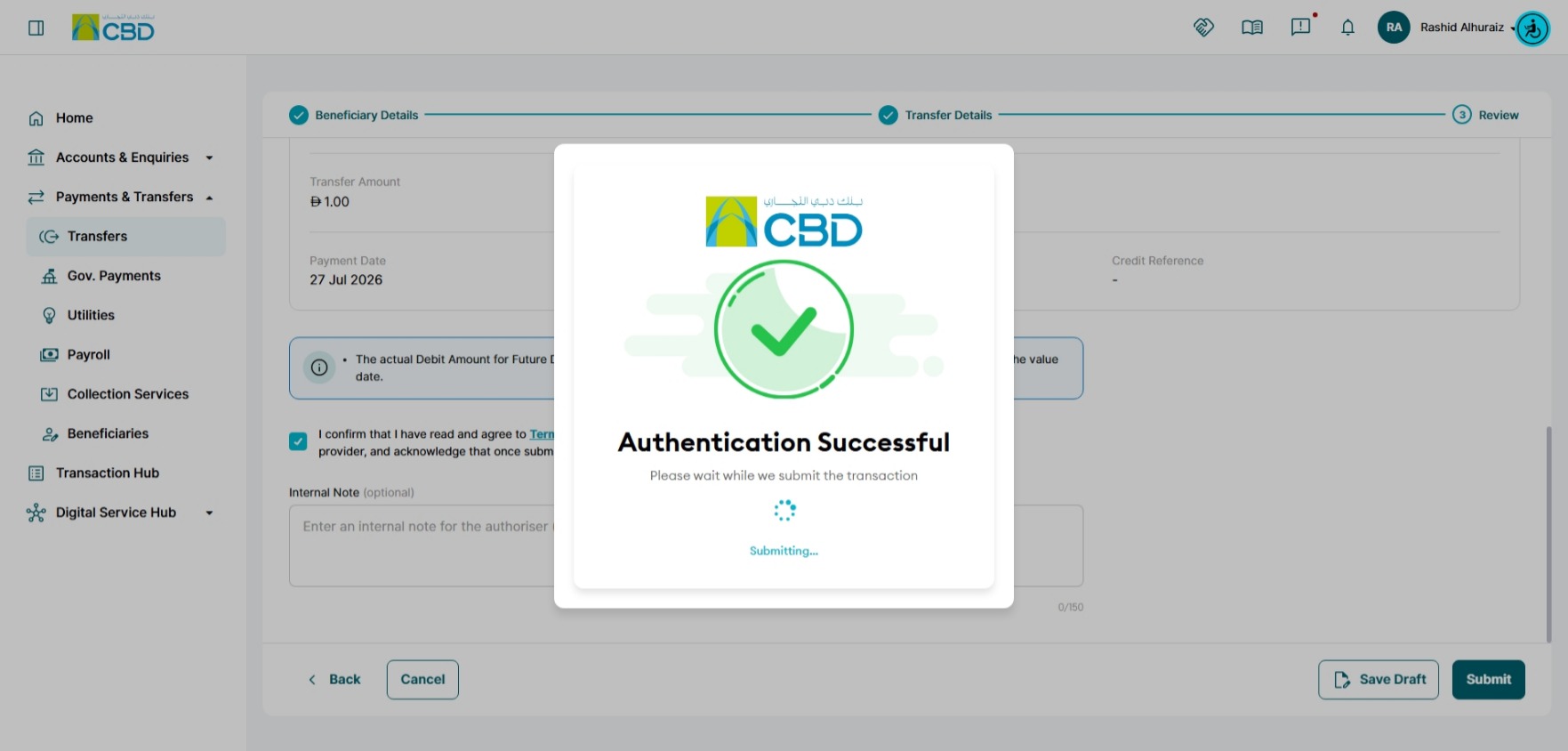Click the Beneficiaries person icon

pos(49,434)
